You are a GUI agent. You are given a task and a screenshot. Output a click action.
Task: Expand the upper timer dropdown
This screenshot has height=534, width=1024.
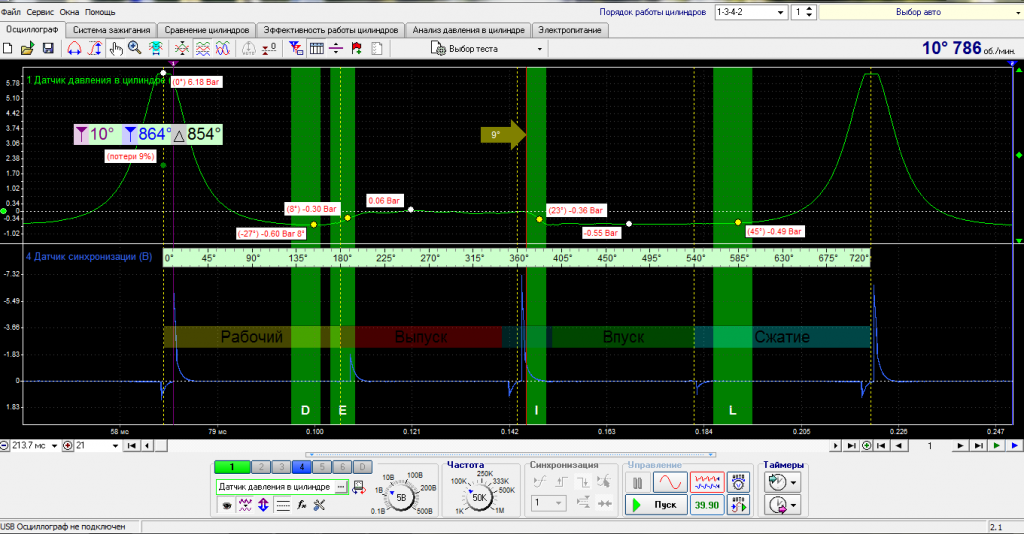(793, 483)
